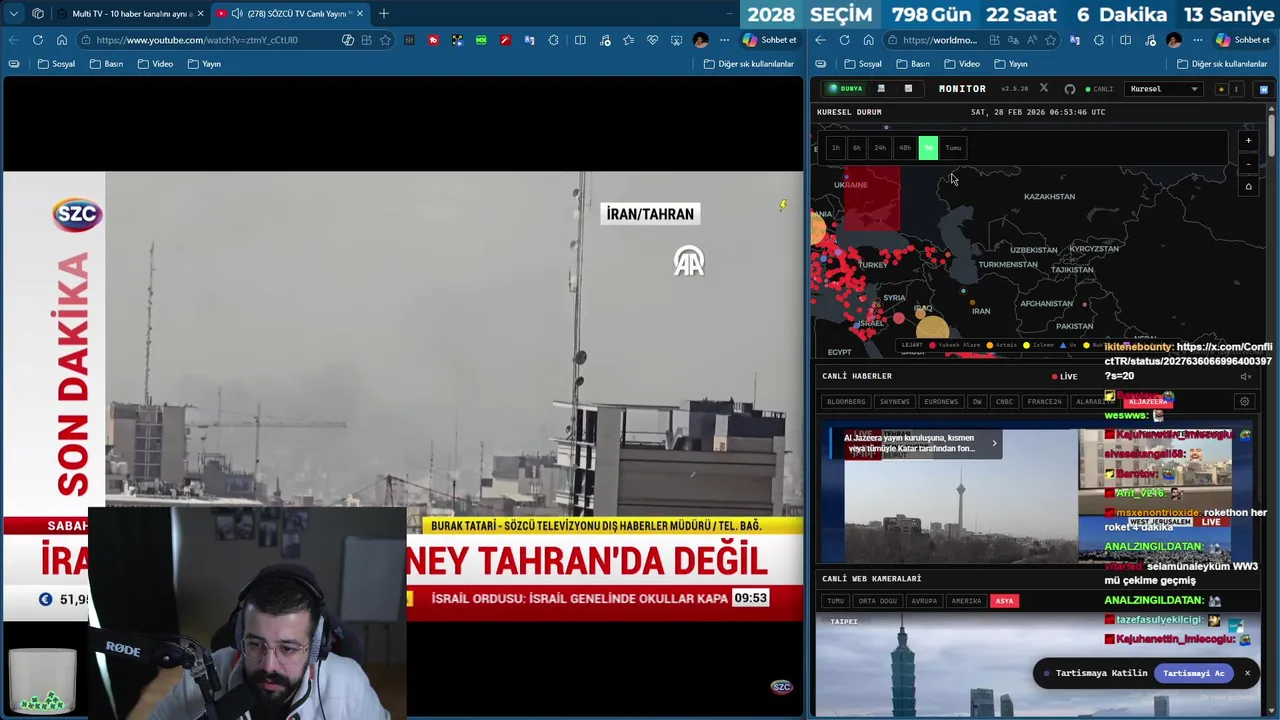The width and height of the screenshot is (1280, 720).
Task: Select the DW news channel tab
Action: click(977, 402)
